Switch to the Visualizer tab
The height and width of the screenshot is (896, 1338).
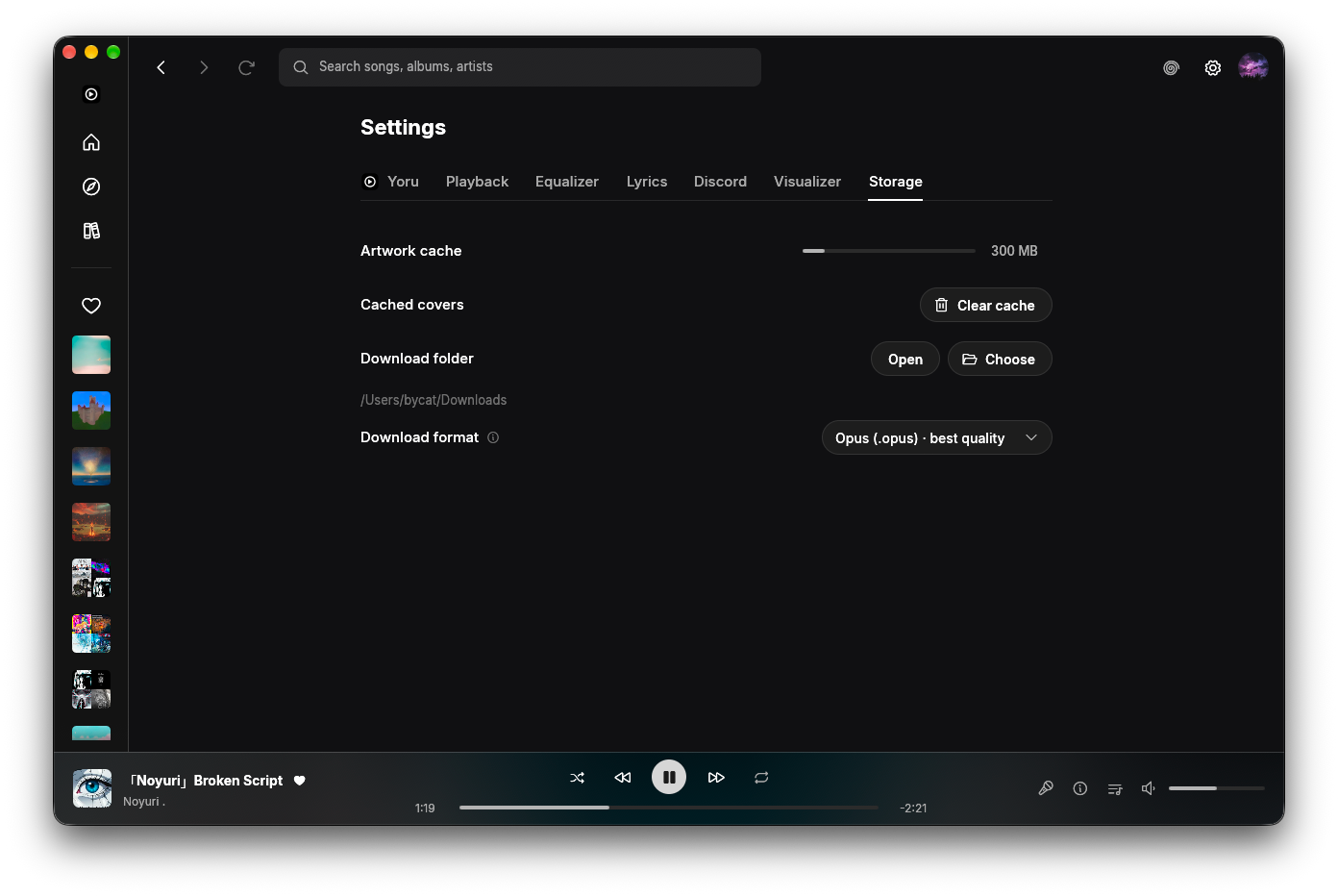coord(807,182)
